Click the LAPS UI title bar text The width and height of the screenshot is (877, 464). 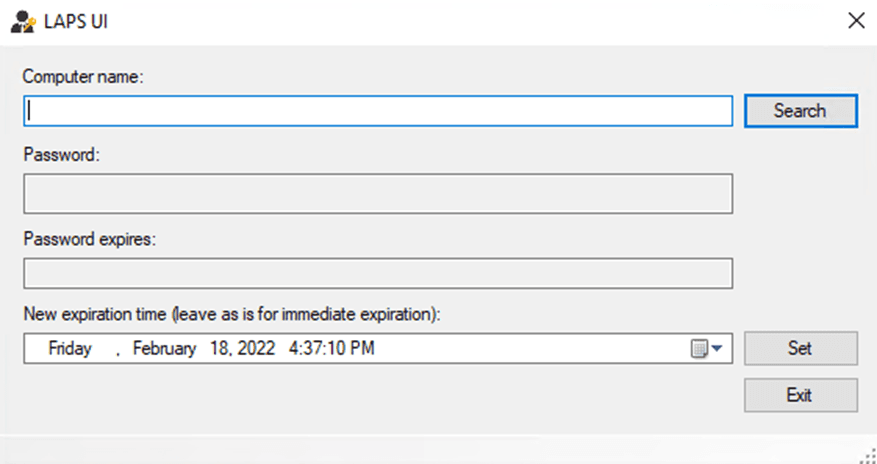tap(76, 22)
